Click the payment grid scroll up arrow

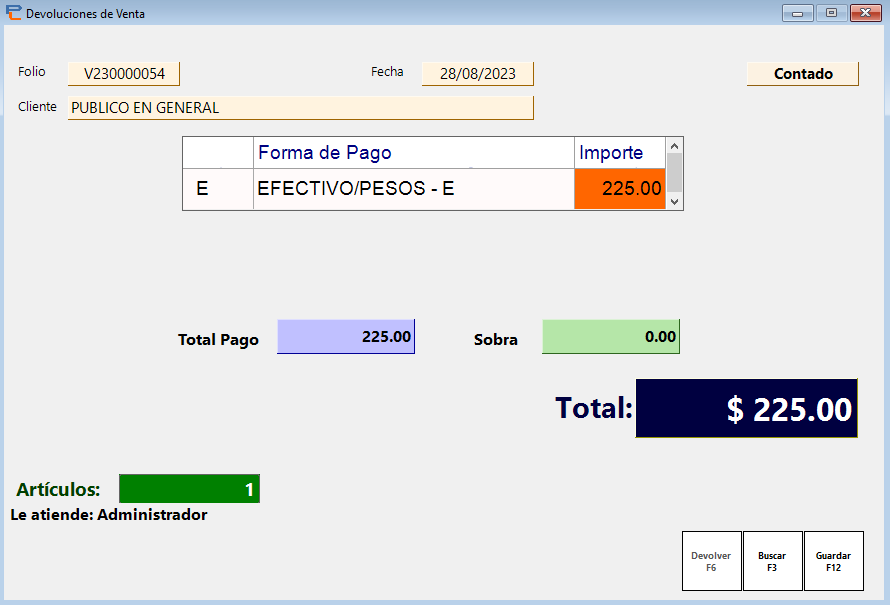(674, 146)
